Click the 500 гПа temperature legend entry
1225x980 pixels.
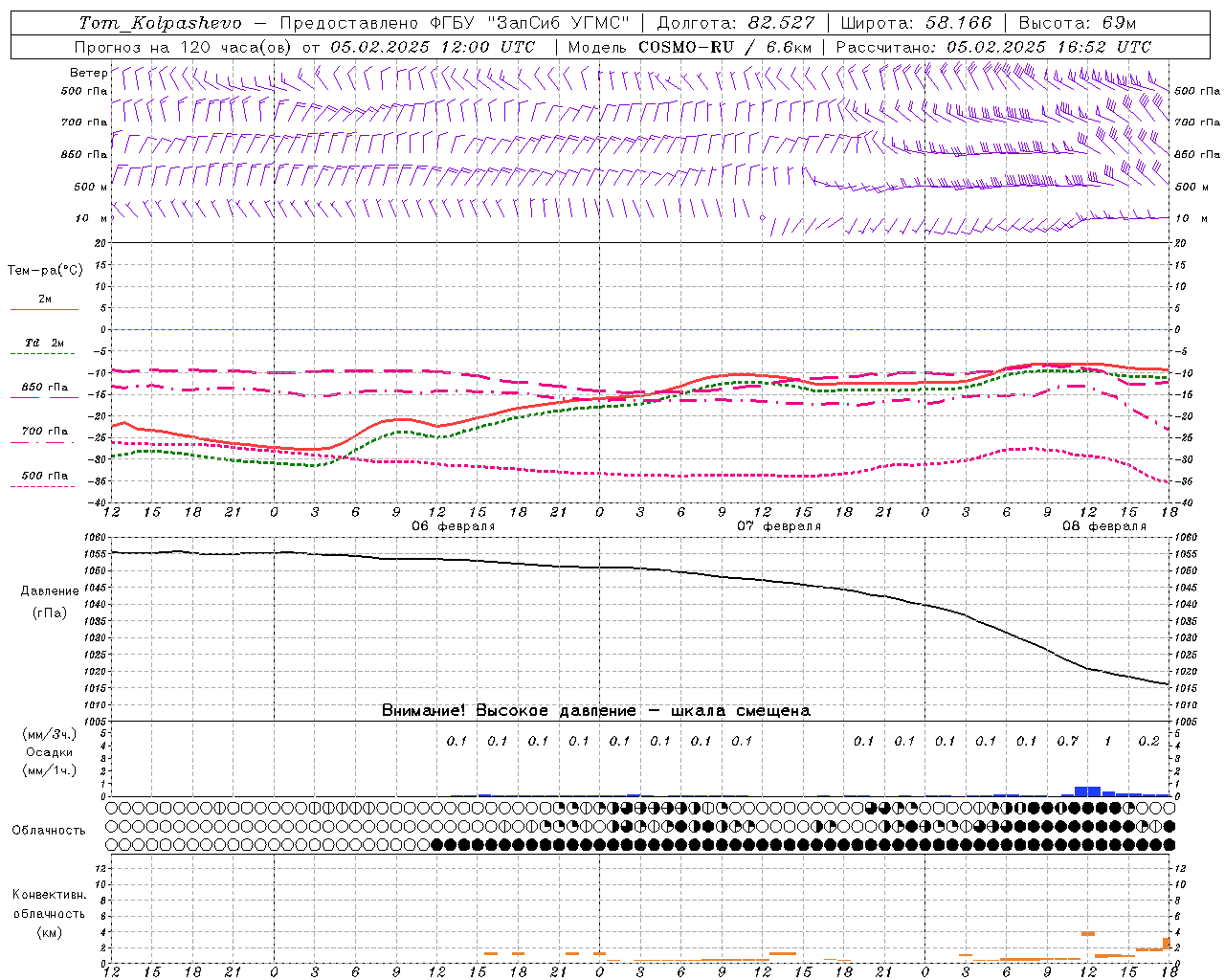(45, 476)
